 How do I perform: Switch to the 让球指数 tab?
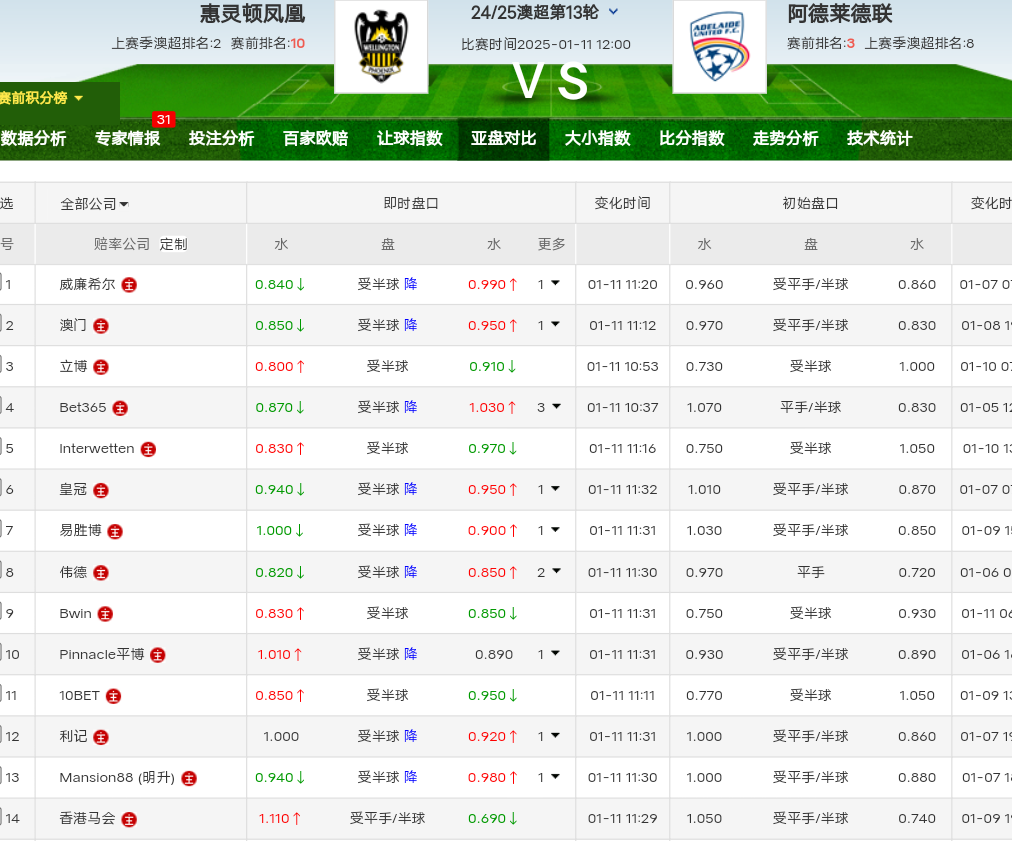pos(410,139)
